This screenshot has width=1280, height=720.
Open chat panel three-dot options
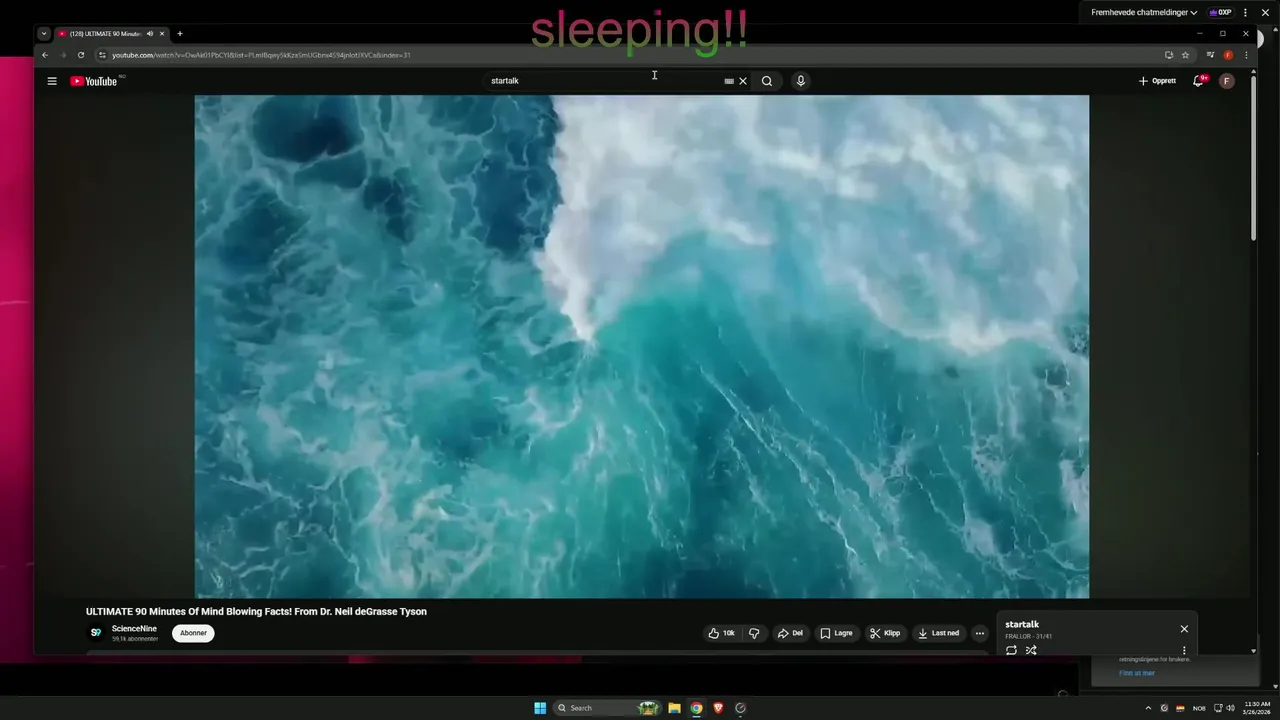pyautogui.click(x=1247, y=13)
